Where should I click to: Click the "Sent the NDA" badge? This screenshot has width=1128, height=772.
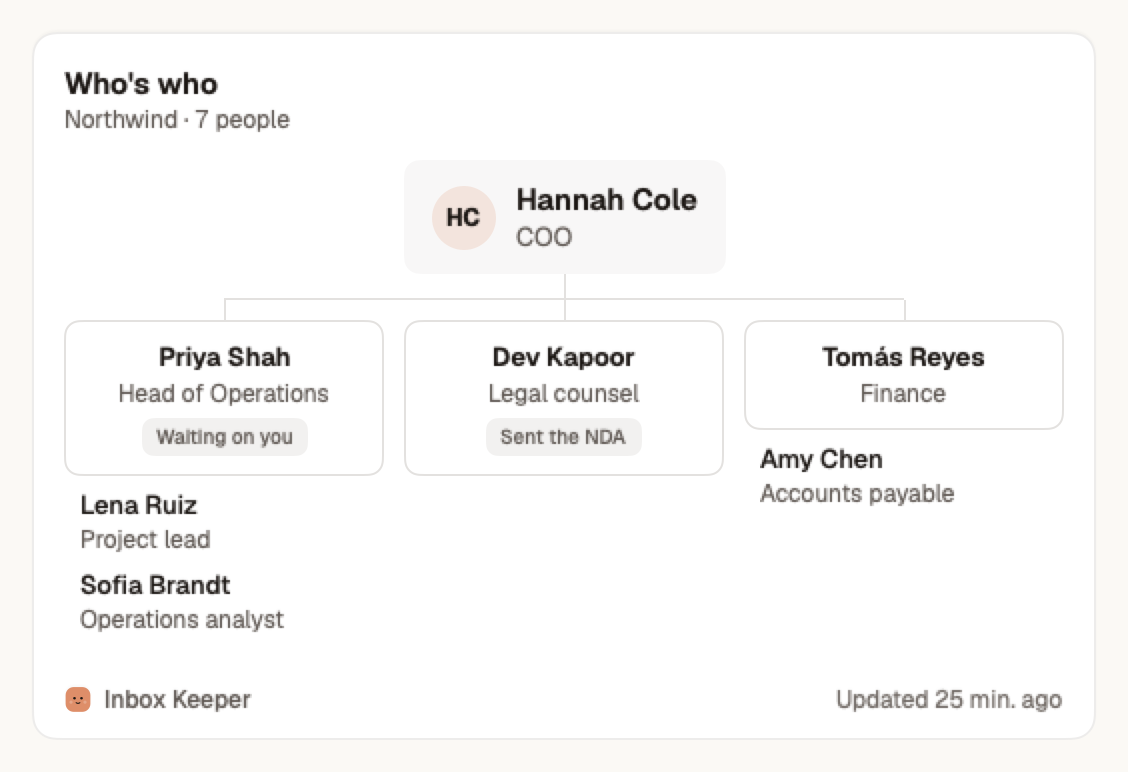[x=563, y=437]
